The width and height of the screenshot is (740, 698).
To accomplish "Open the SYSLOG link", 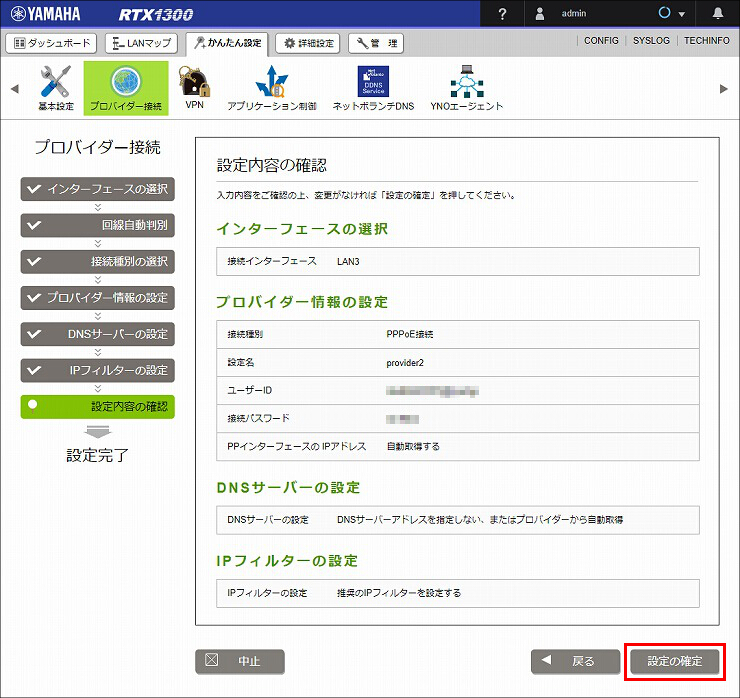I will click(651, 41).
